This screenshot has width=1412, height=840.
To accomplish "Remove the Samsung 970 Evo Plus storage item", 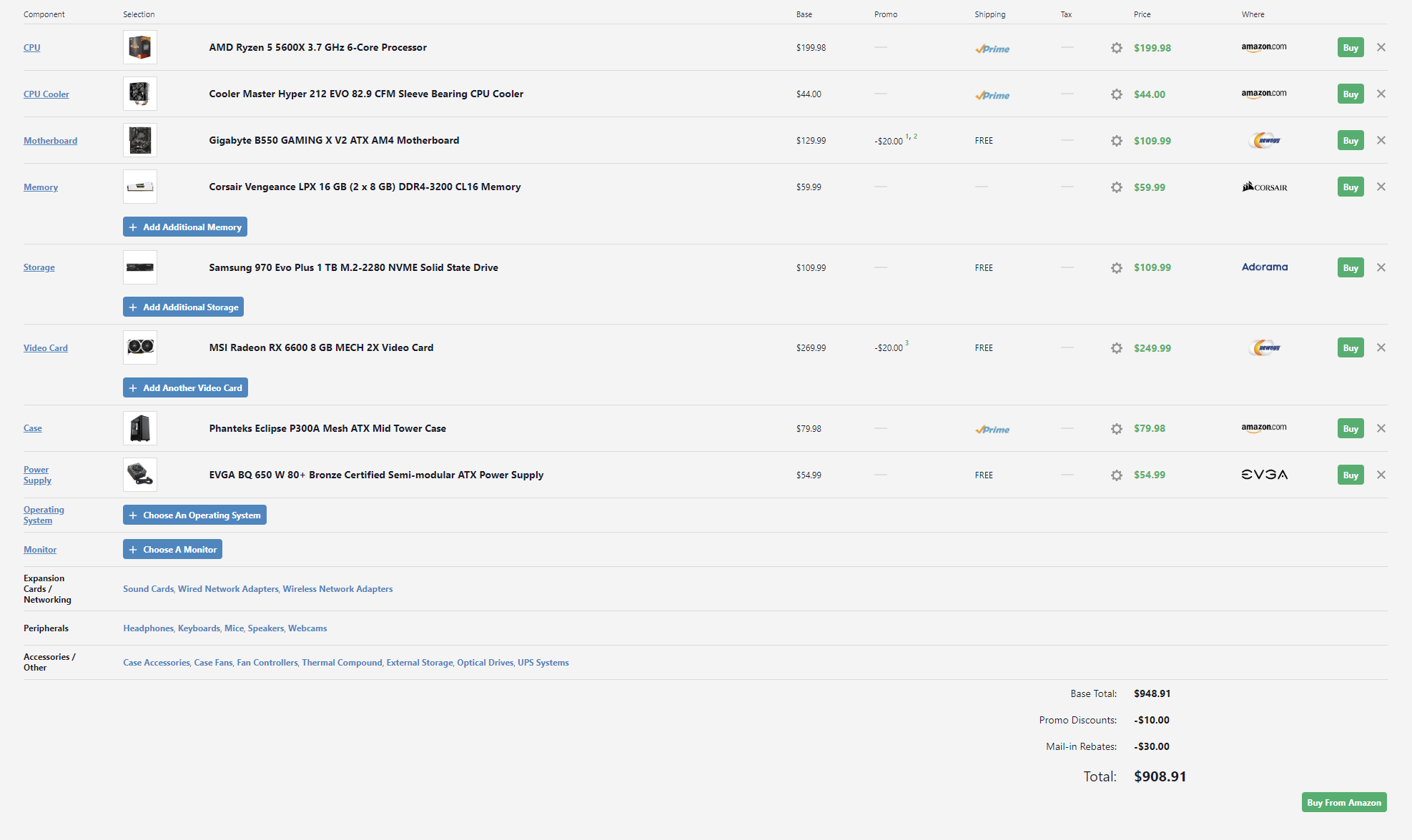I will (1381, 267).
